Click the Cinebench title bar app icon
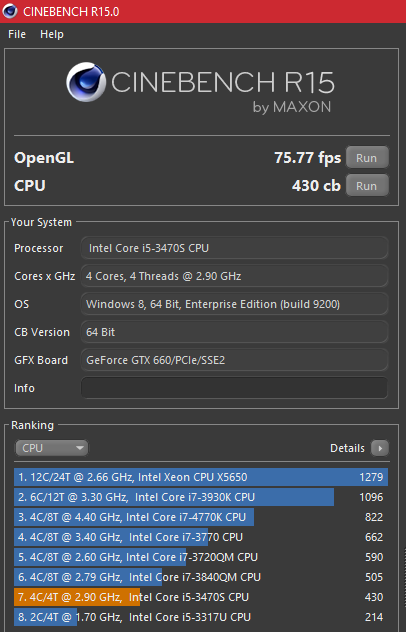Viewport: 406px width, 632px height. (10, 11)
